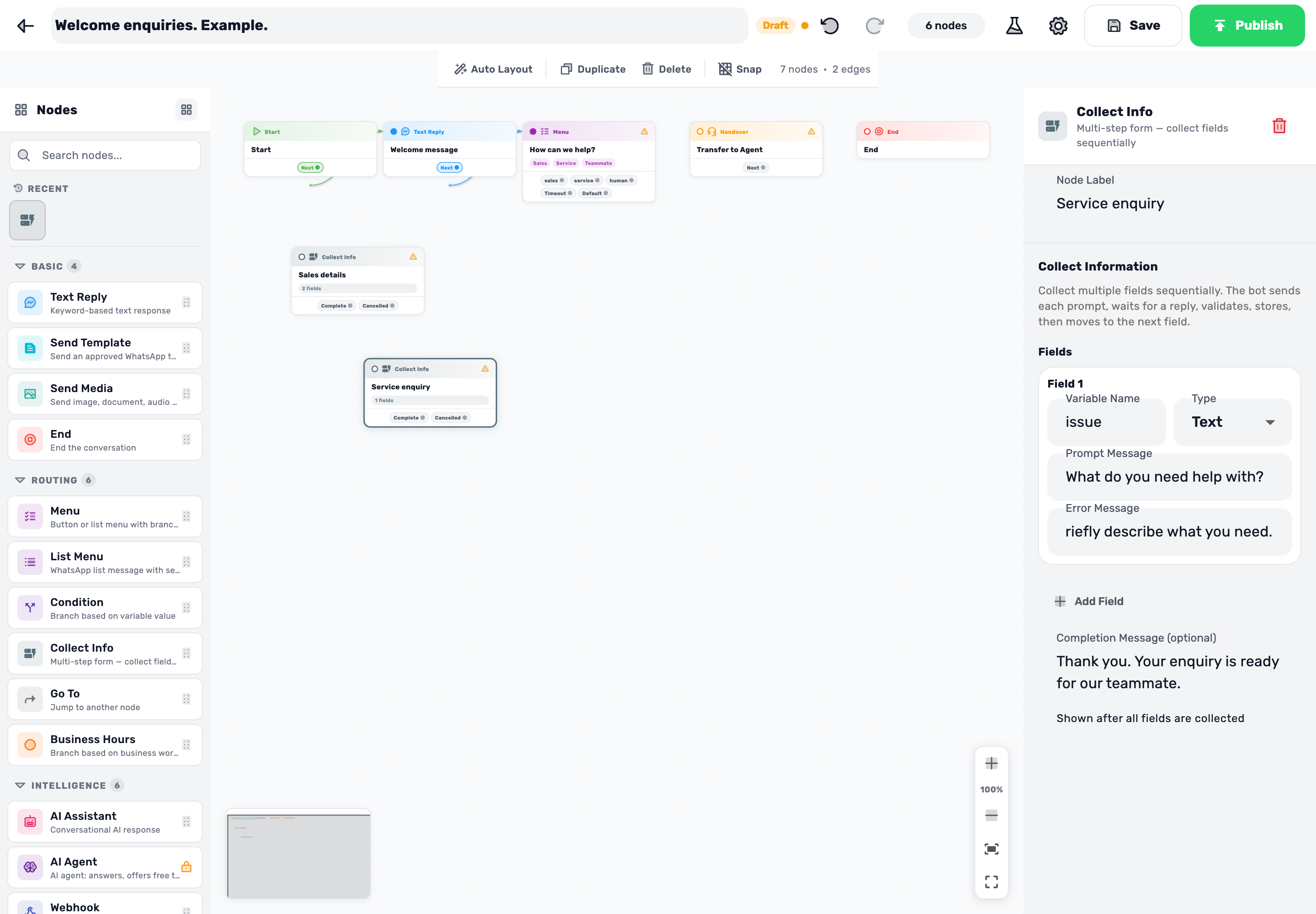
Task: Click the Menu node icon in sidebar
Action: coord(30,516)
